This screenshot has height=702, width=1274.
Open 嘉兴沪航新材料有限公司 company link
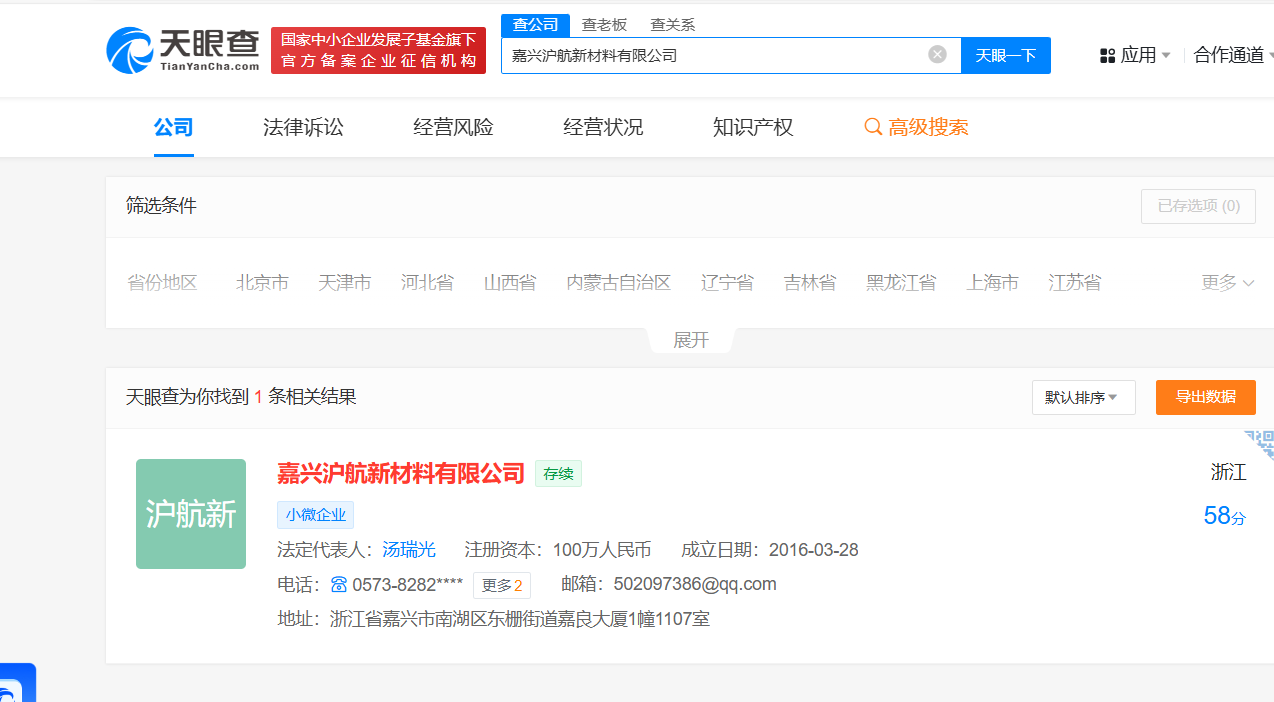[401, 473]
